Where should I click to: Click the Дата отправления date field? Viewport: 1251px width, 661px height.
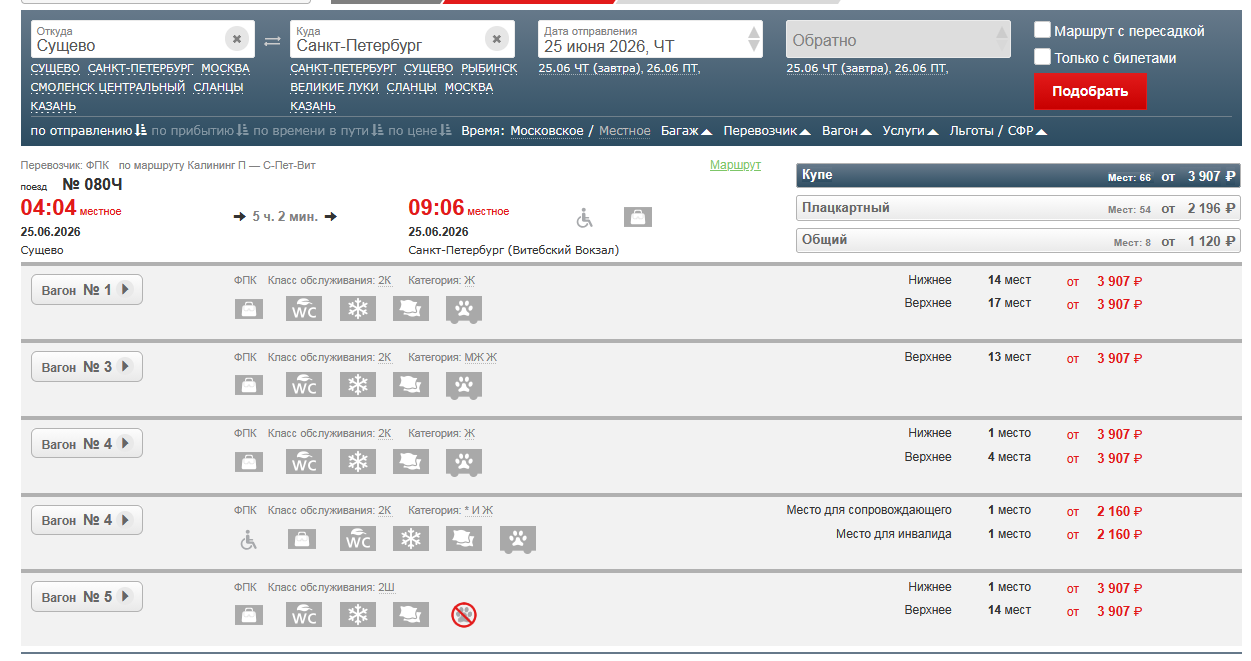[650, 39]
